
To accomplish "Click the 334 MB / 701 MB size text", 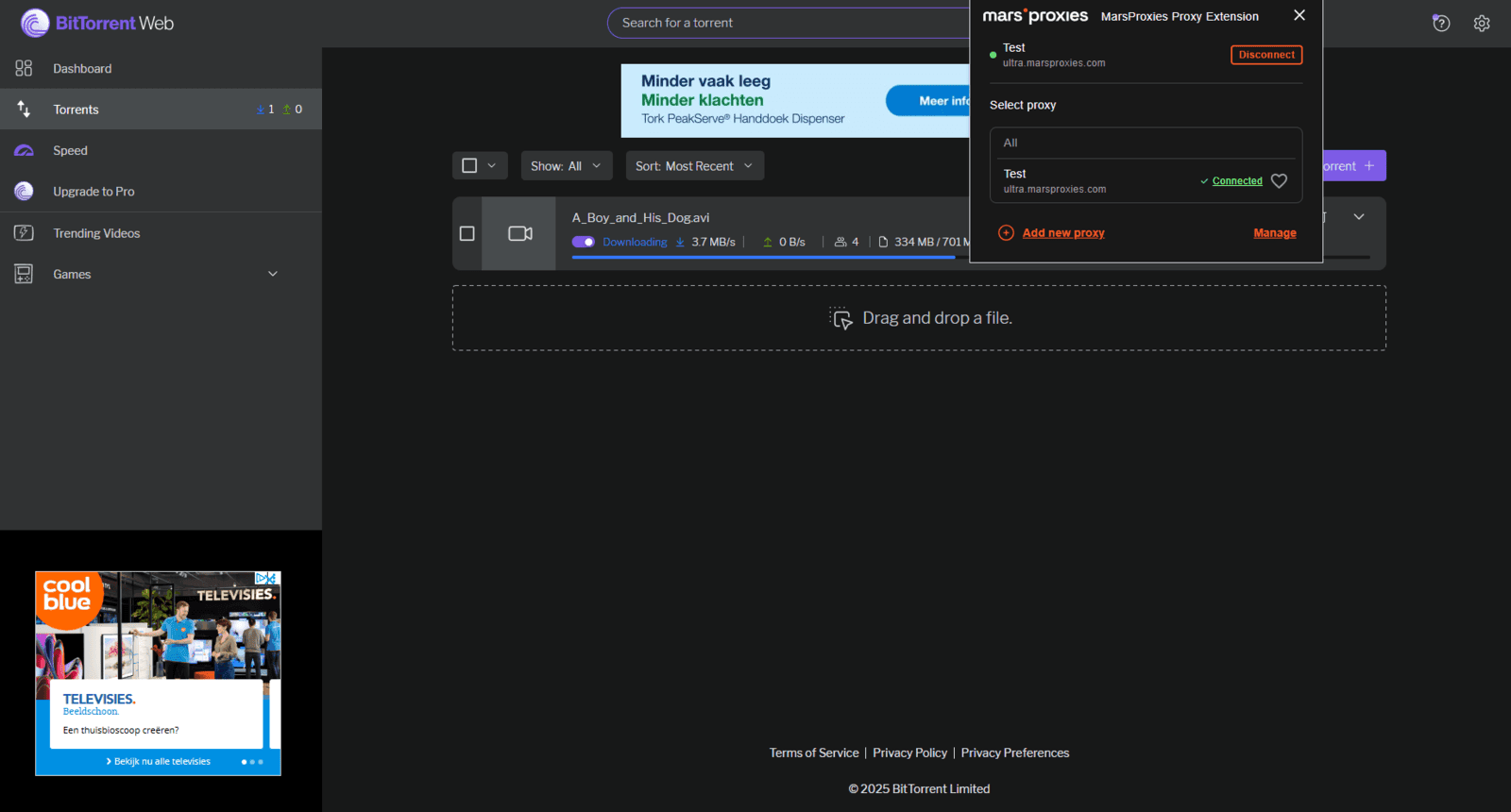I will pyautogui.click(x=932, y=242).
